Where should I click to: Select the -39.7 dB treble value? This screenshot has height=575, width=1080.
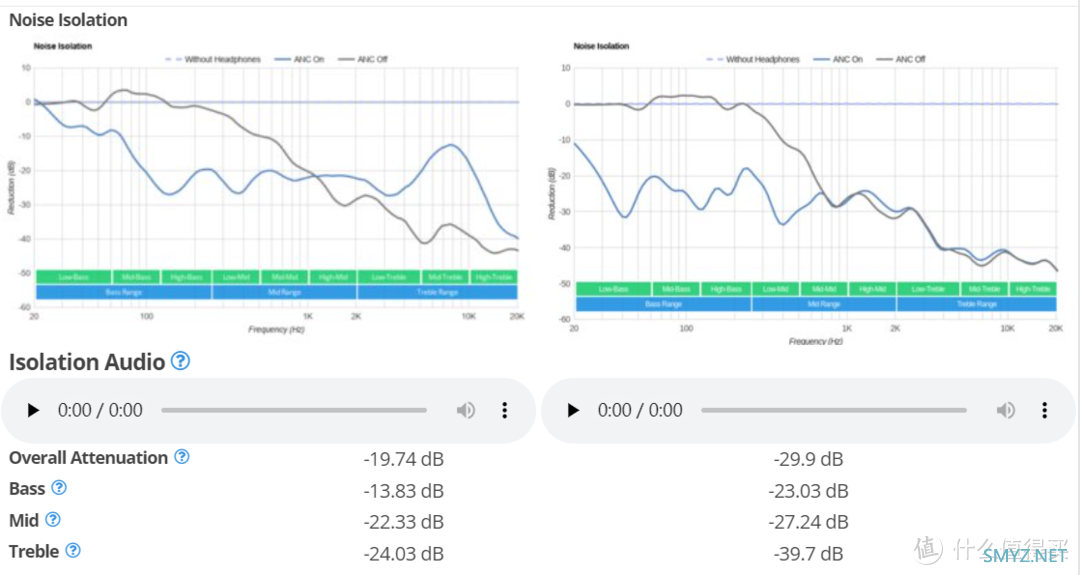(808, 554)
